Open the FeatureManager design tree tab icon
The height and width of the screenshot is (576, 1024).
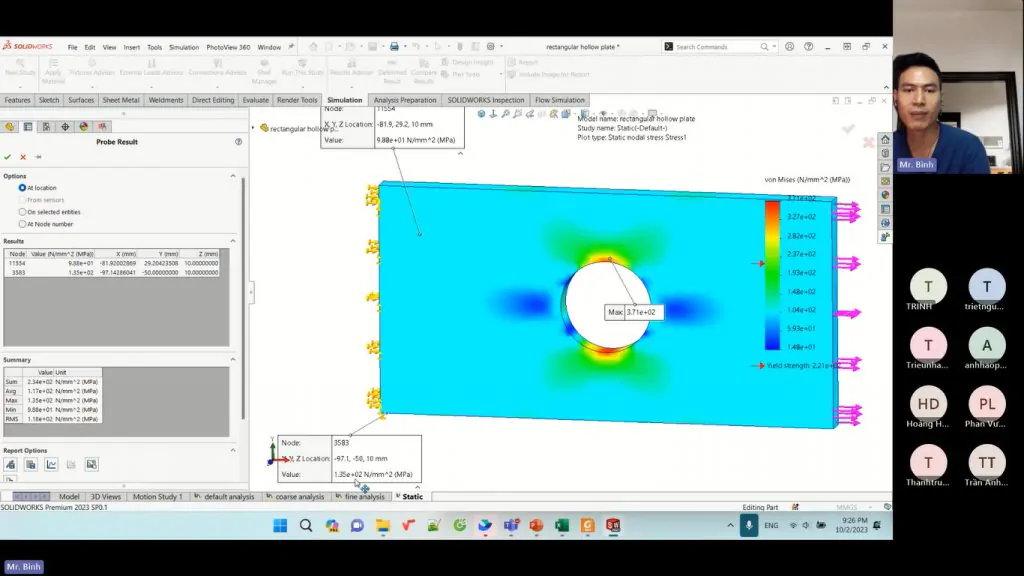(10, 127)
